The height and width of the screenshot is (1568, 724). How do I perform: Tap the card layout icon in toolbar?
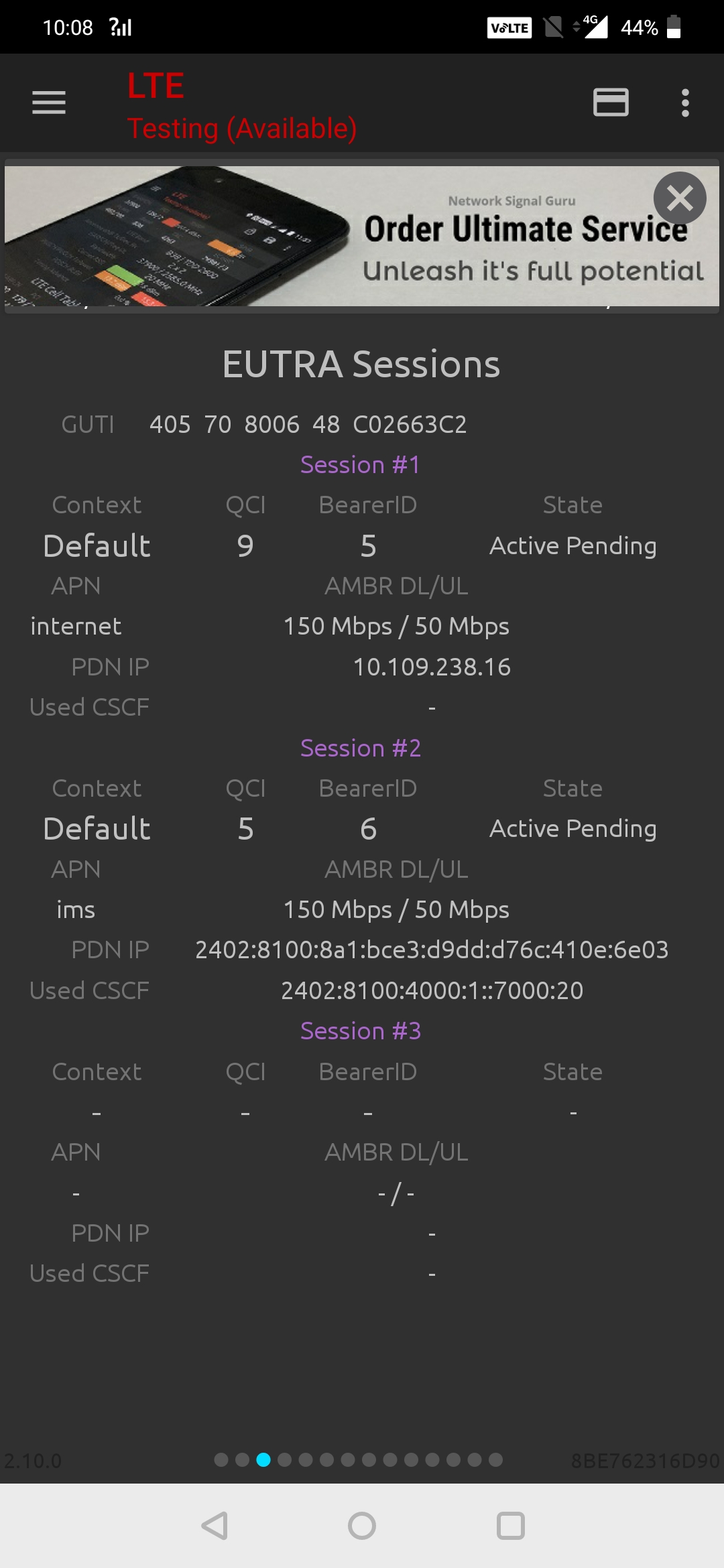coord(611,103)
